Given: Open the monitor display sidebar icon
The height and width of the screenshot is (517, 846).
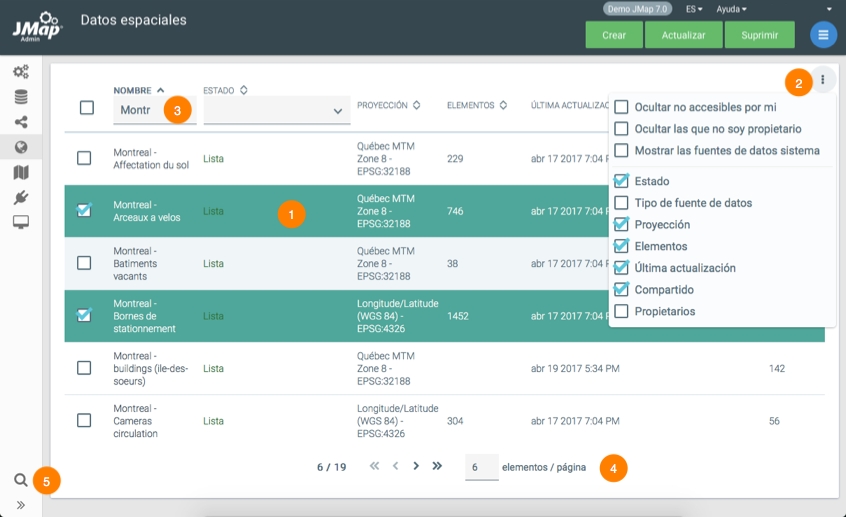Looking at the screenshot, I should pyautogui.click(x=21, y=221).
